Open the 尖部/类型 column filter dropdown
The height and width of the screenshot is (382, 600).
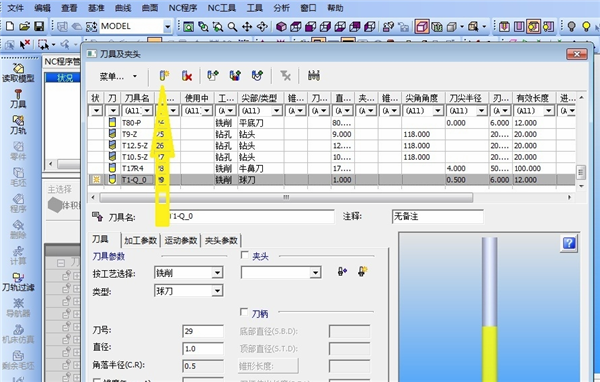(277, 111)
